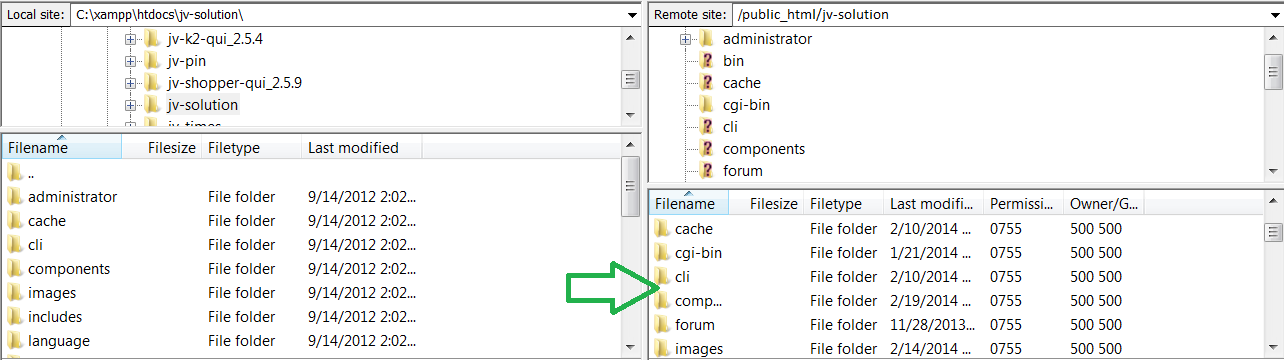Click local administrator folder icon in file list
The width and height of the screenshot is (1284, 360).
[14, 197]
